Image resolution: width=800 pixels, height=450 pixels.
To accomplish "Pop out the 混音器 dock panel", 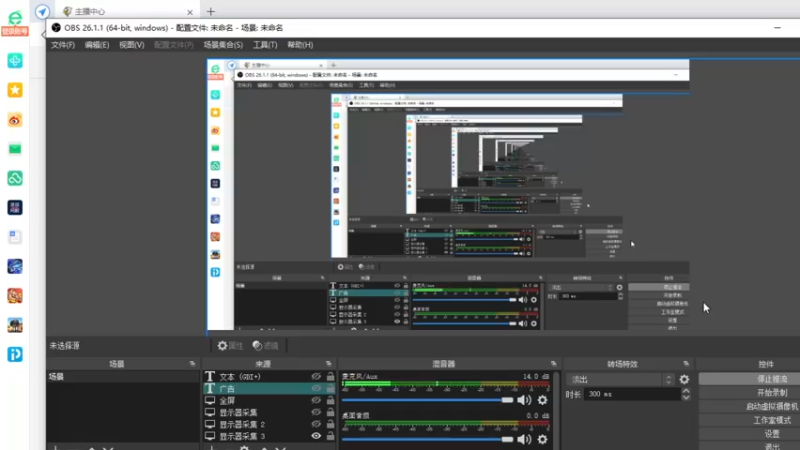I will pos(554,364).
